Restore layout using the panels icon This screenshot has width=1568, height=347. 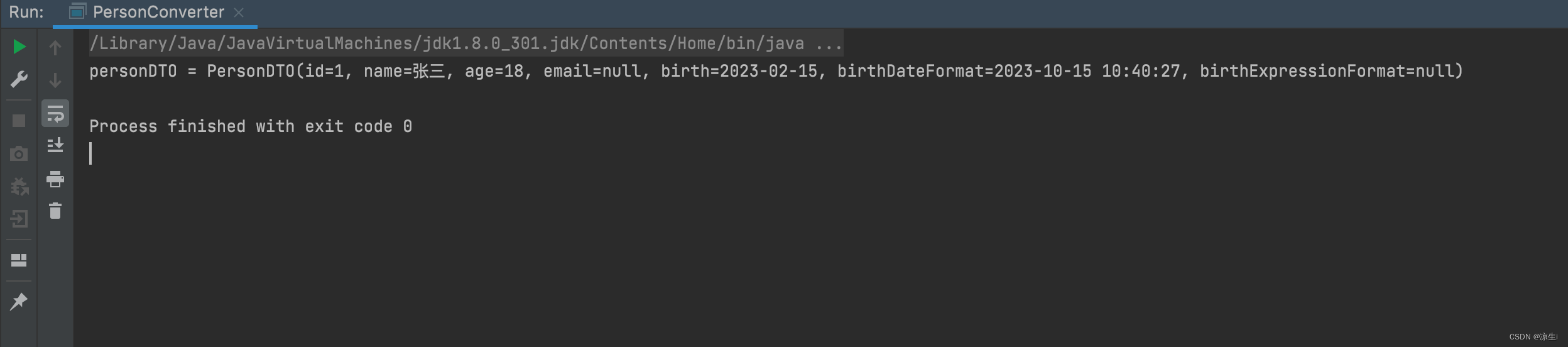pyautogui.click(x=19, y=260)
